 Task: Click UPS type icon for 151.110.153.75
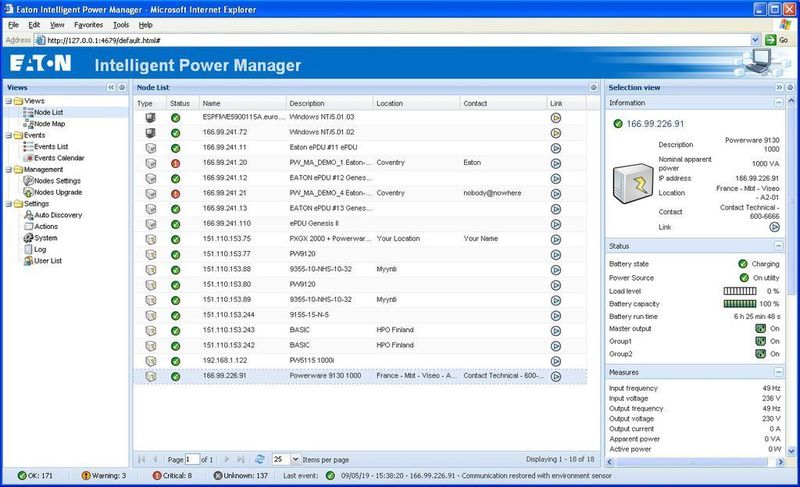(x=151, y=240)
